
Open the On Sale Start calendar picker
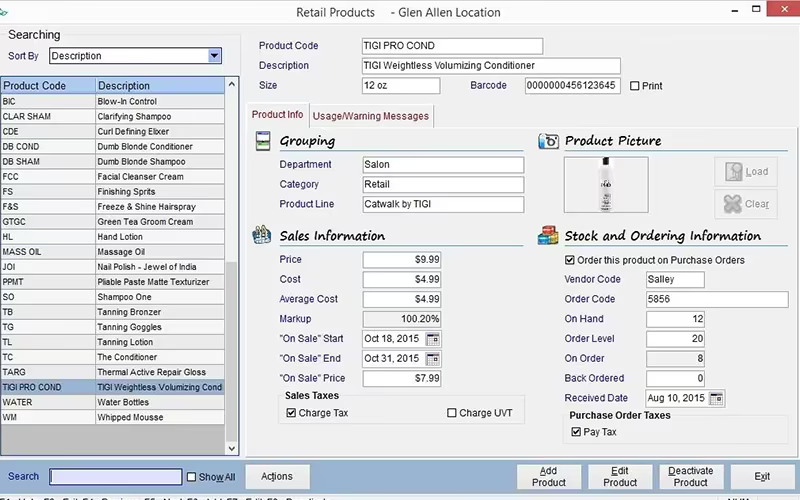coord(433,339)
